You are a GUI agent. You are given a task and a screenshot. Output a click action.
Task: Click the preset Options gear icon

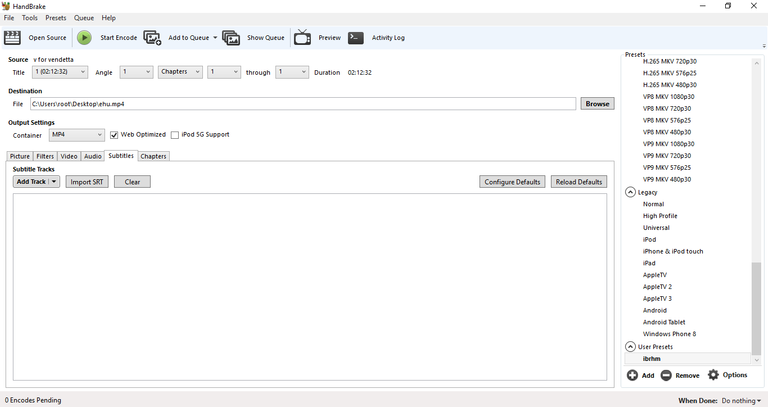(713, 375)
